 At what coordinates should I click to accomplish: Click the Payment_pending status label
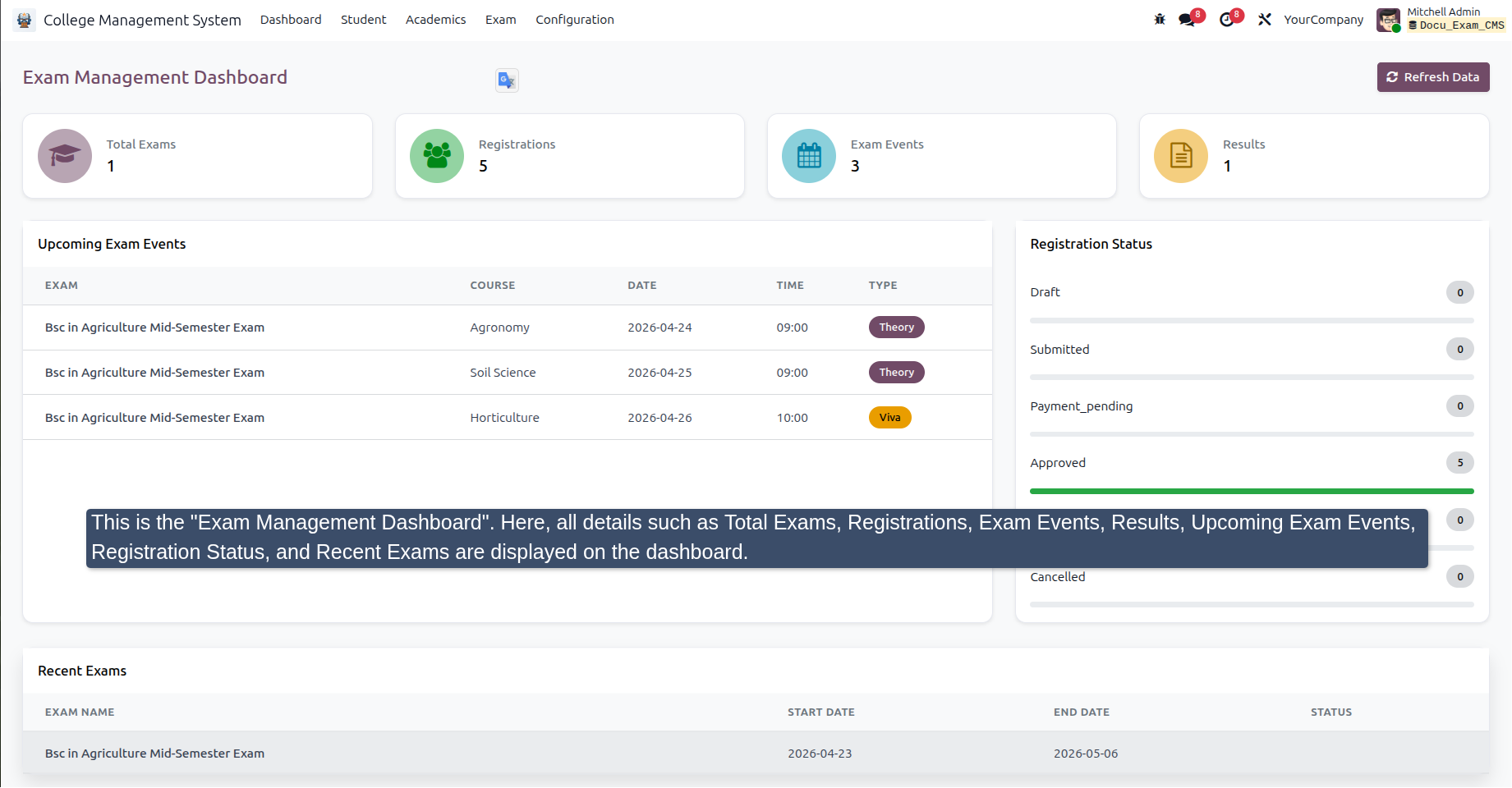(x=1081, y=406)
